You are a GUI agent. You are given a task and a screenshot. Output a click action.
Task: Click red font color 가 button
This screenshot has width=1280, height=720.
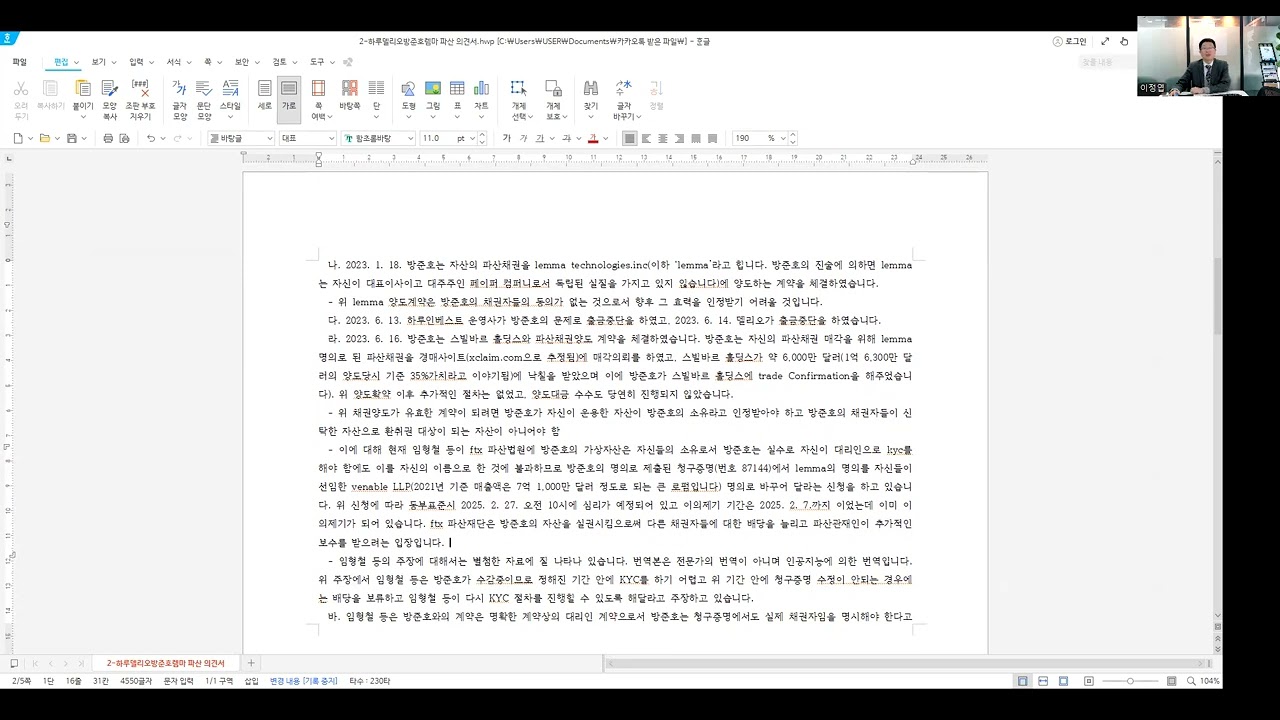pos(593,138)
